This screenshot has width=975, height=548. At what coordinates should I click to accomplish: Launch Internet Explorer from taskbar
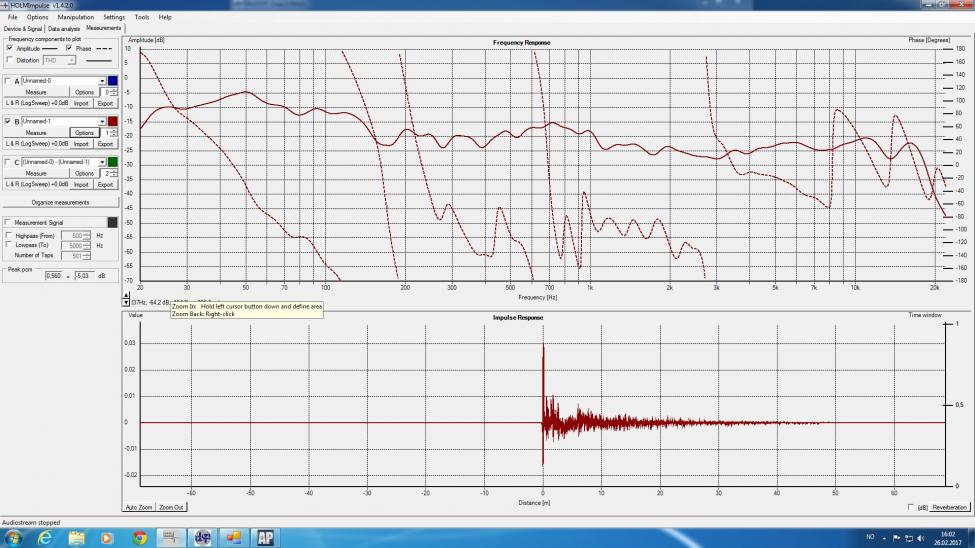click(x=45, y=537)
